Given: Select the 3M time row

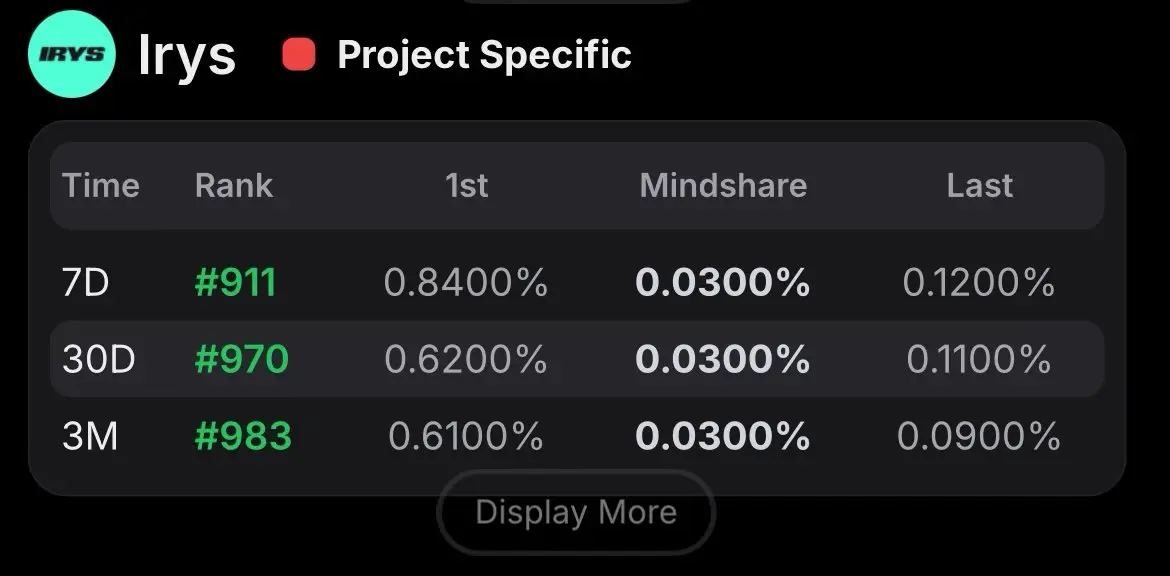Looking at the screenshot, I should click(x=577, y=436).
